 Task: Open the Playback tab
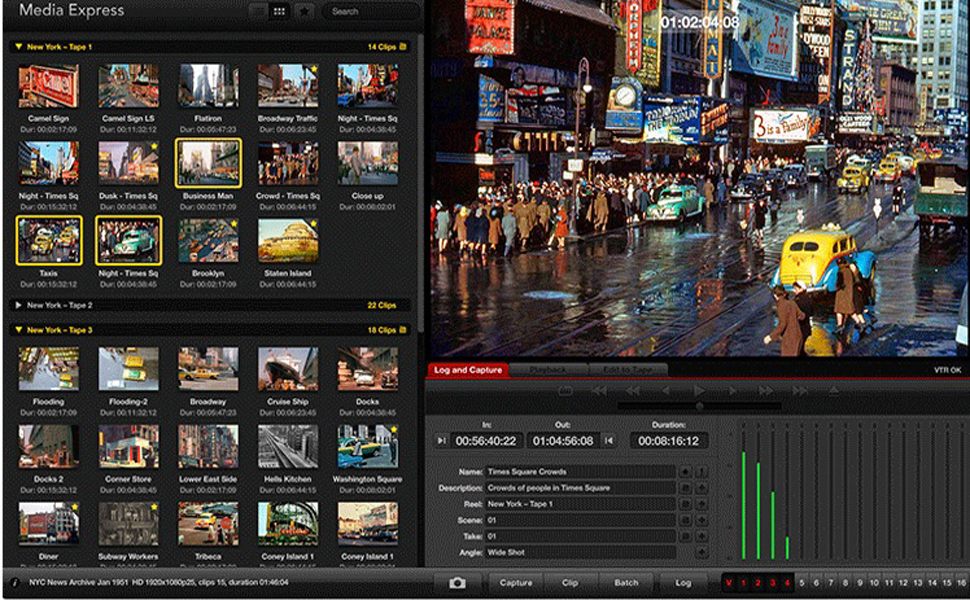[x=546, y=370]
